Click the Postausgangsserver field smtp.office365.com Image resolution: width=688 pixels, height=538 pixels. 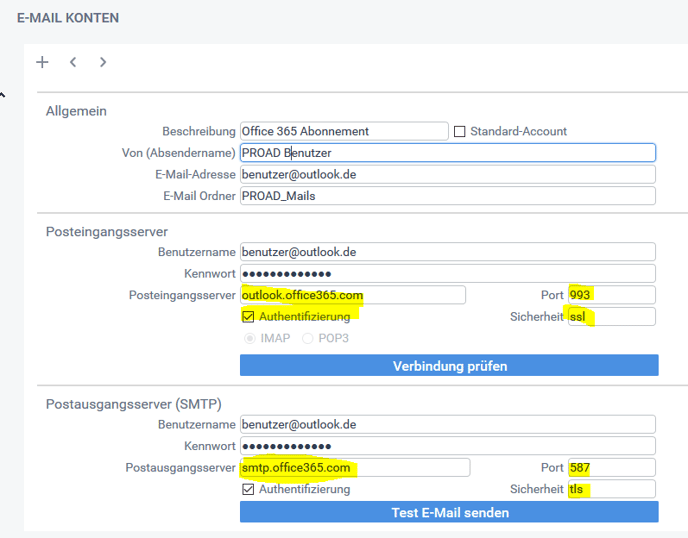354,468
